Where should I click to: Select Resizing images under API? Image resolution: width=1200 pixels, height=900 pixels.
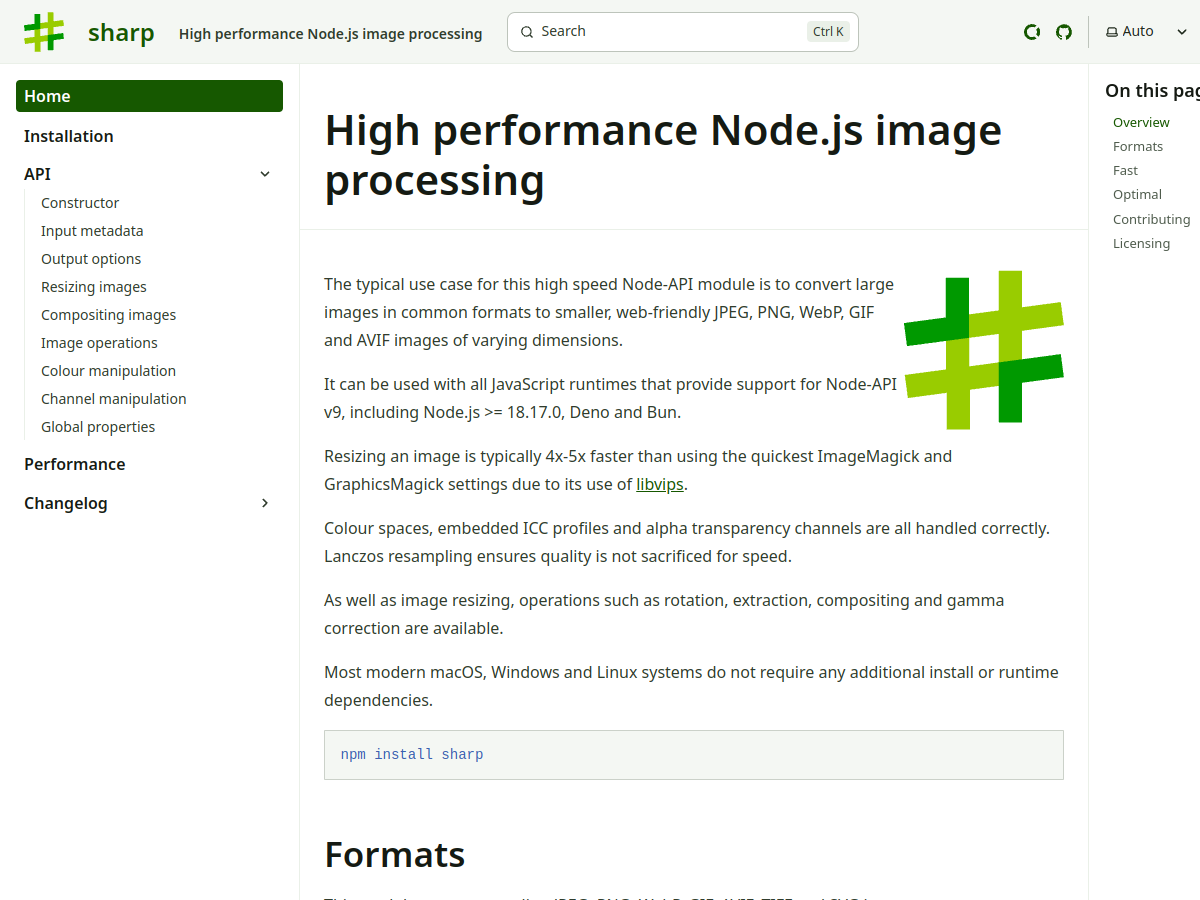click(93, 286)
